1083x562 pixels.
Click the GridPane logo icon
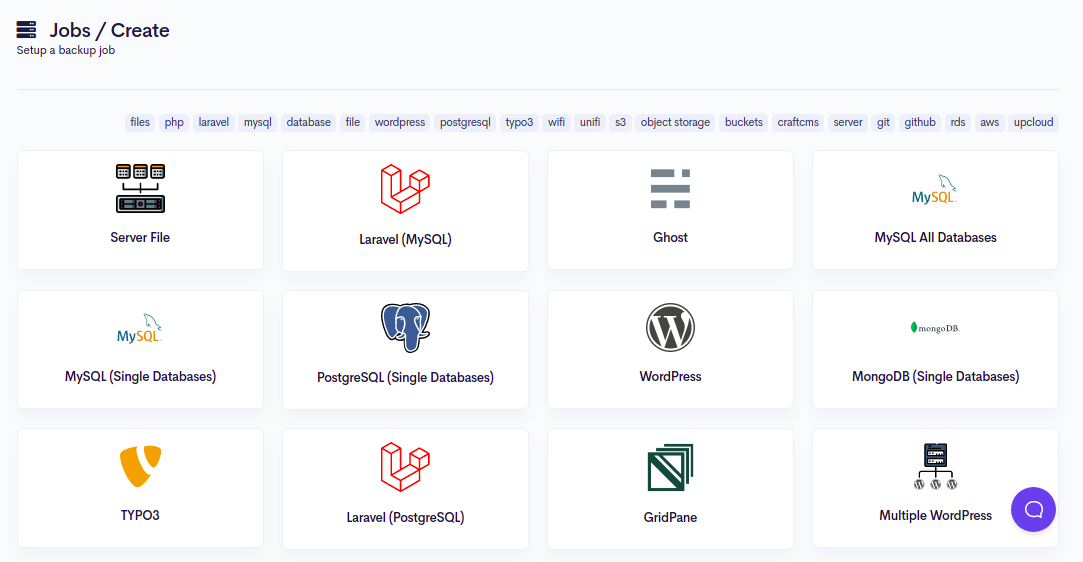[x=670, y=467]
